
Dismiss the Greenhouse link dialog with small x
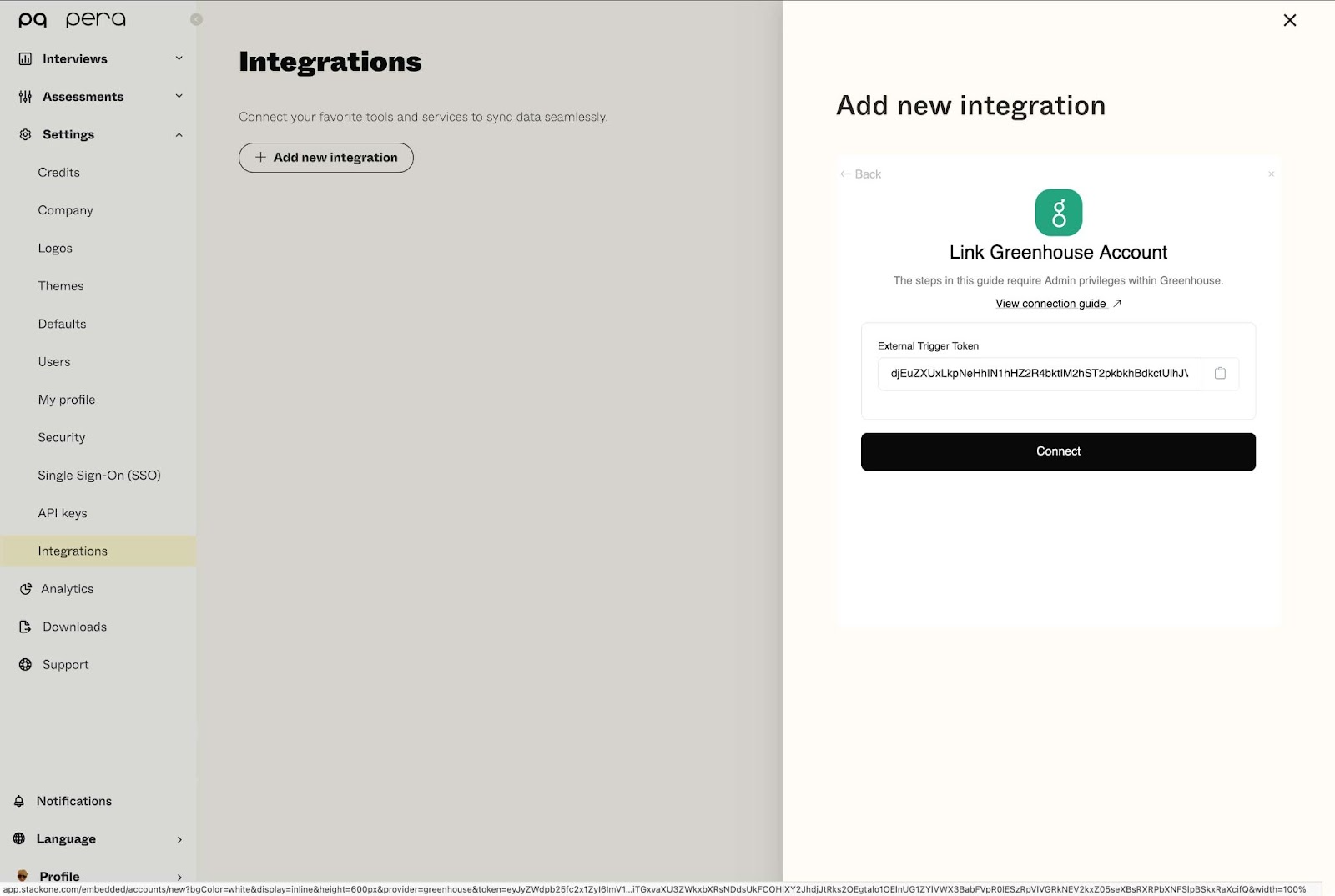click(x=1271, y=174)
